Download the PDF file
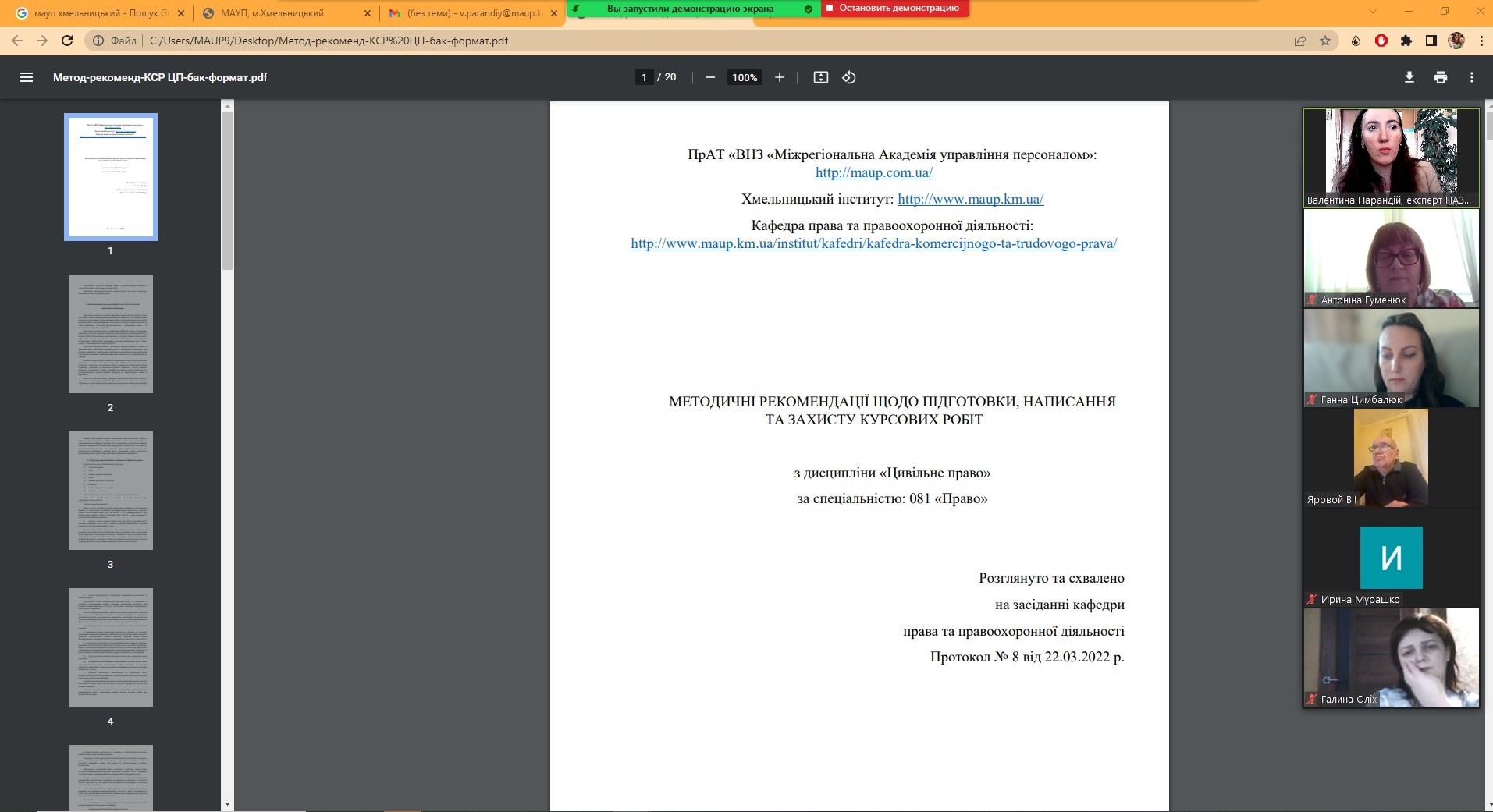Image resolution: width=1493 pixels, height=812 pixels. pos(1409,77)
